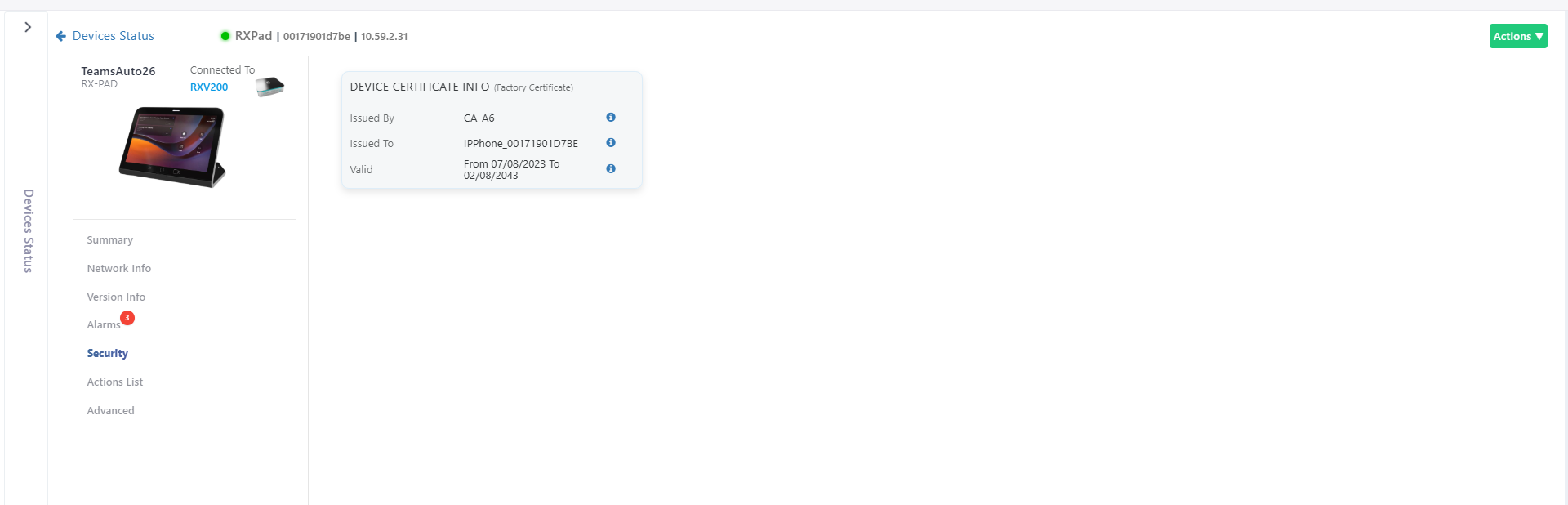Click the RXPad device title
Screen dimensions: 1568x505
click(x=253, y=36)
